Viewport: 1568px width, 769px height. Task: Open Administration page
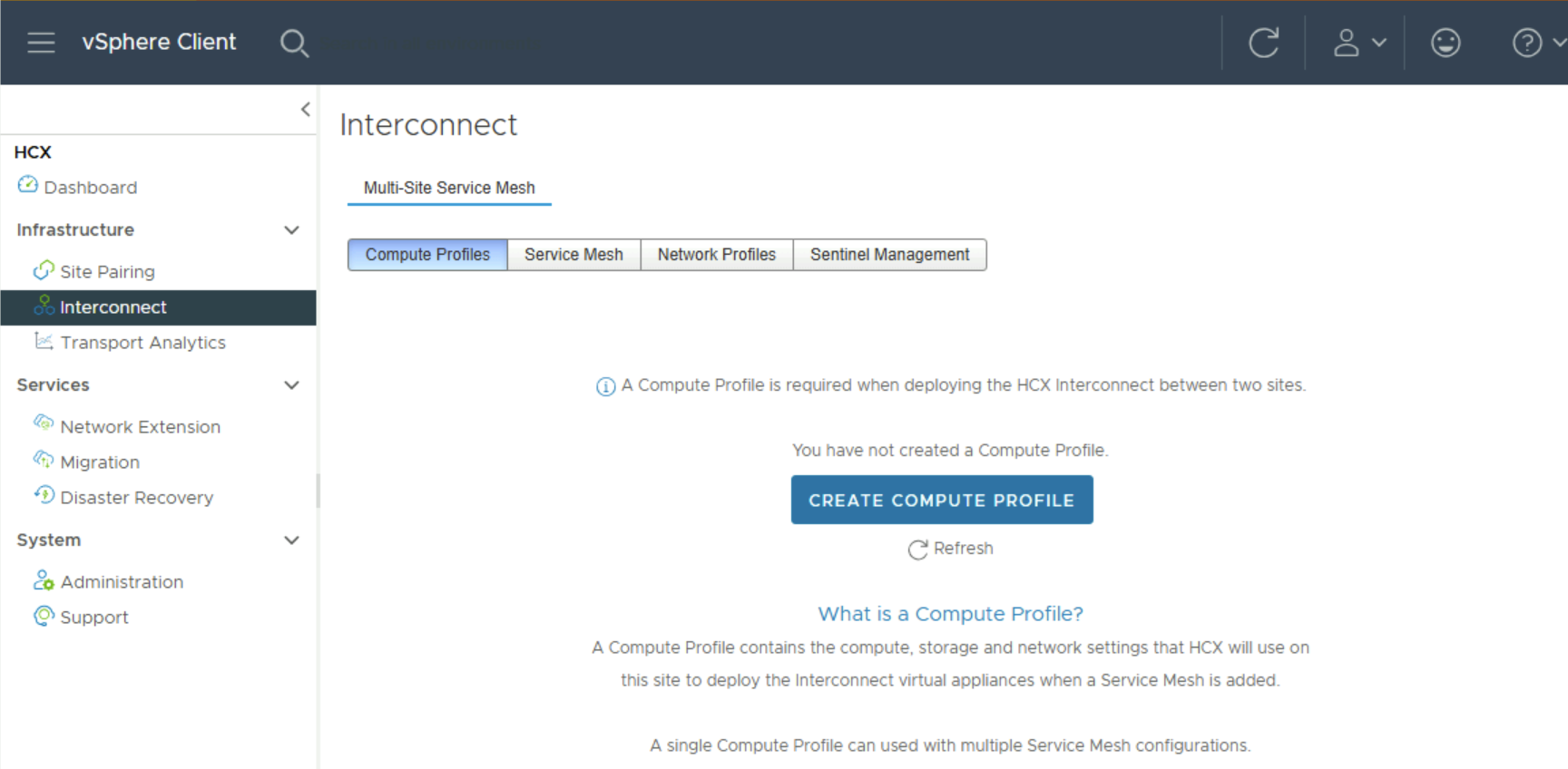point(122,582)
